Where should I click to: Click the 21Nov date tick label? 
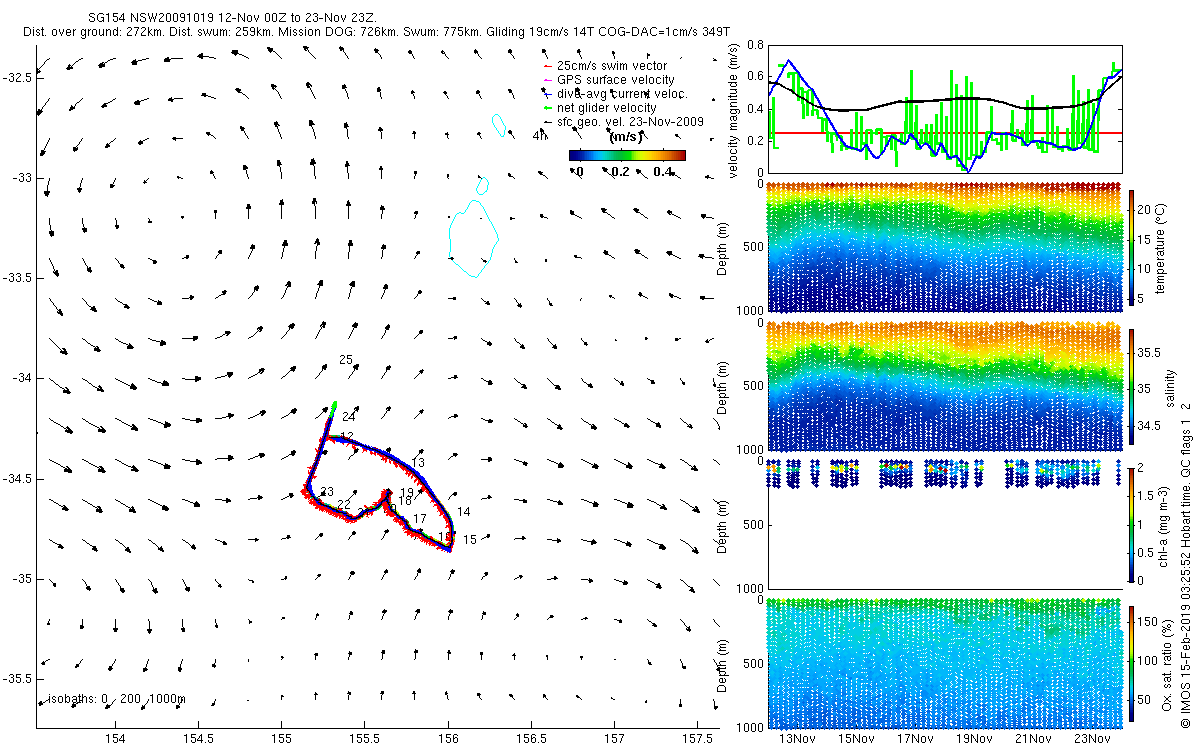coord(1033,738)
